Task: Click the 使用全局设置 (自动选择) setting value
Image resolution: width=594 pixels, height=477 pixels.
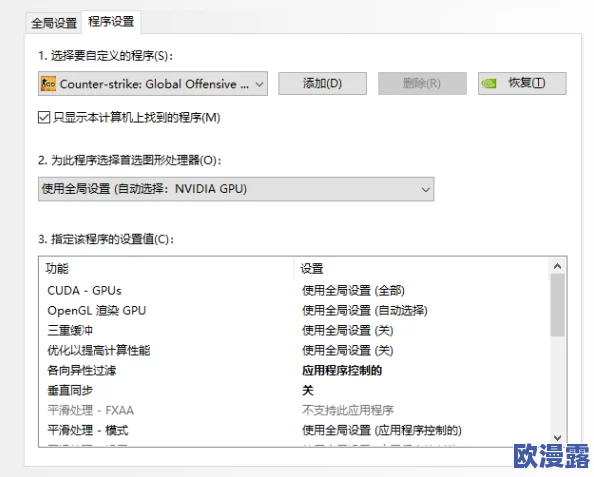Action: pos(365,311)
